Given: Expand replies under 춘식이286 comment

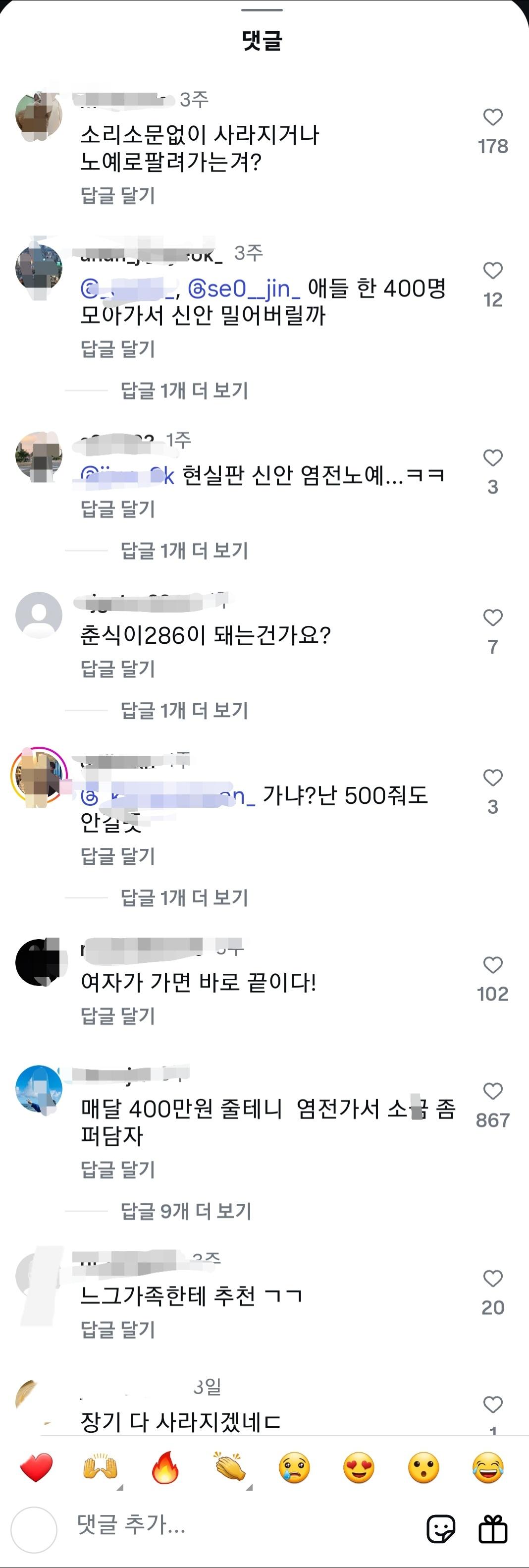Looking at the screenshot, I should click(184, 710).
